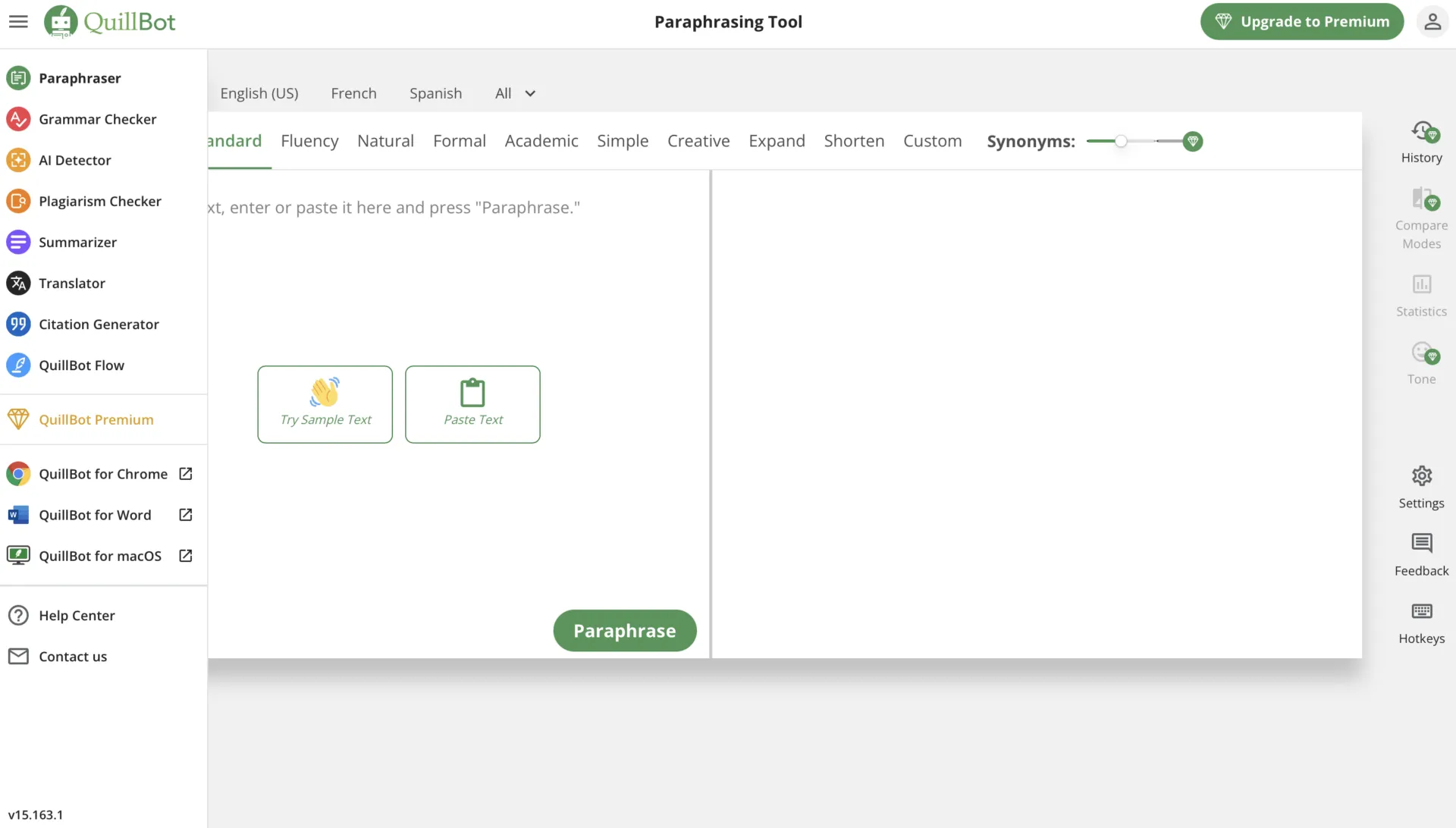The width and height of the screenshot is (1456, 828).
Task: Click Upgrade to Premium button
Action: point(1302,21)
